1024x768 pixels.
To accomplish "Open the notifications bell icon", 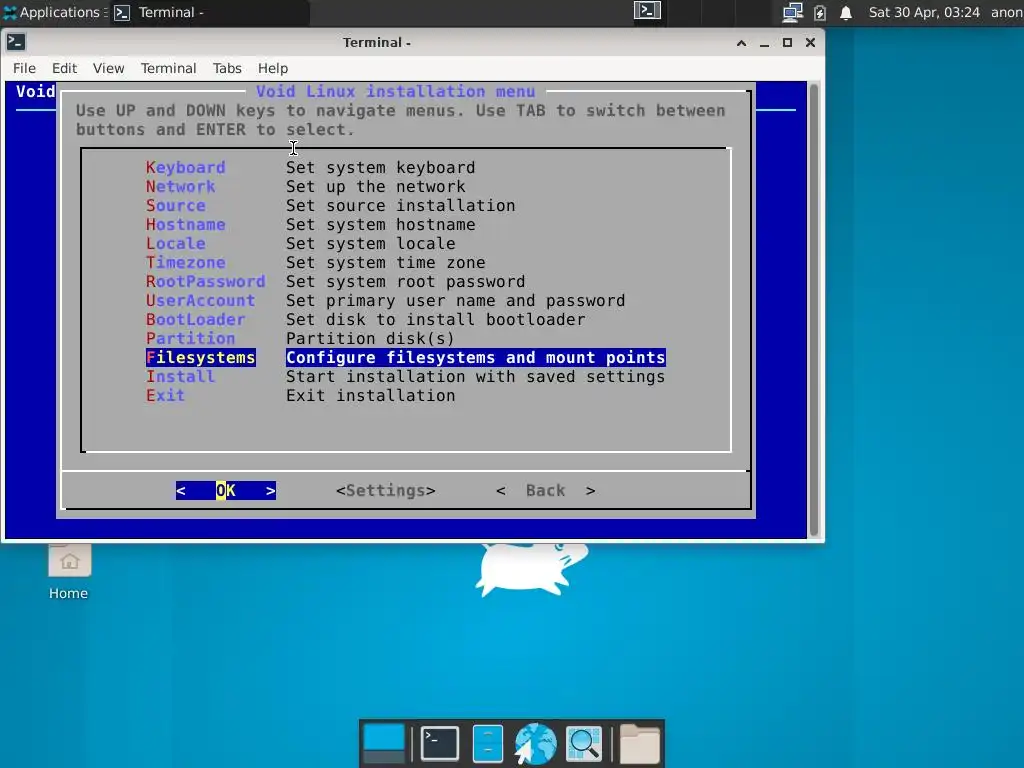I will click(x=846, y=12).
